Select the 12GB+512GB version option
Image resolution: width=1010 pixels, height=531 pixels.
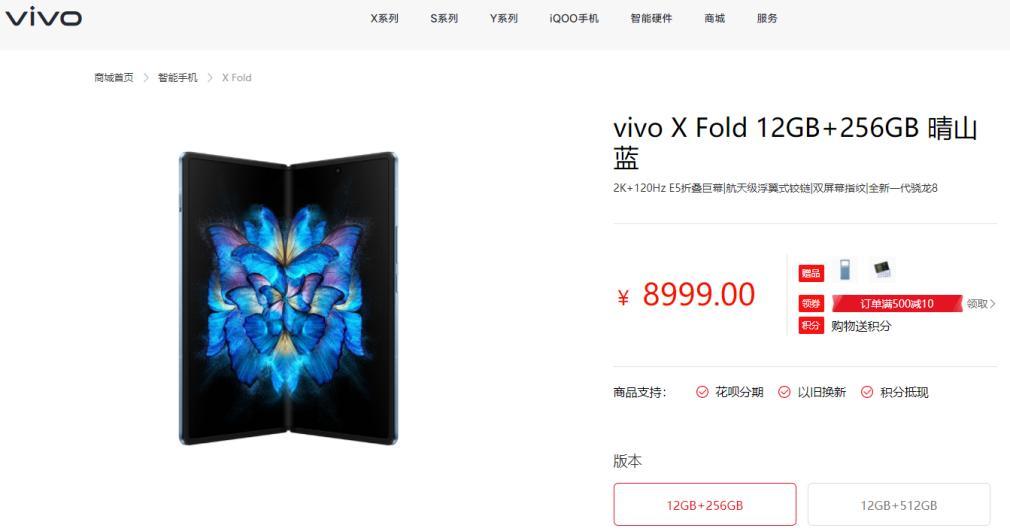[x=899, y=505]
